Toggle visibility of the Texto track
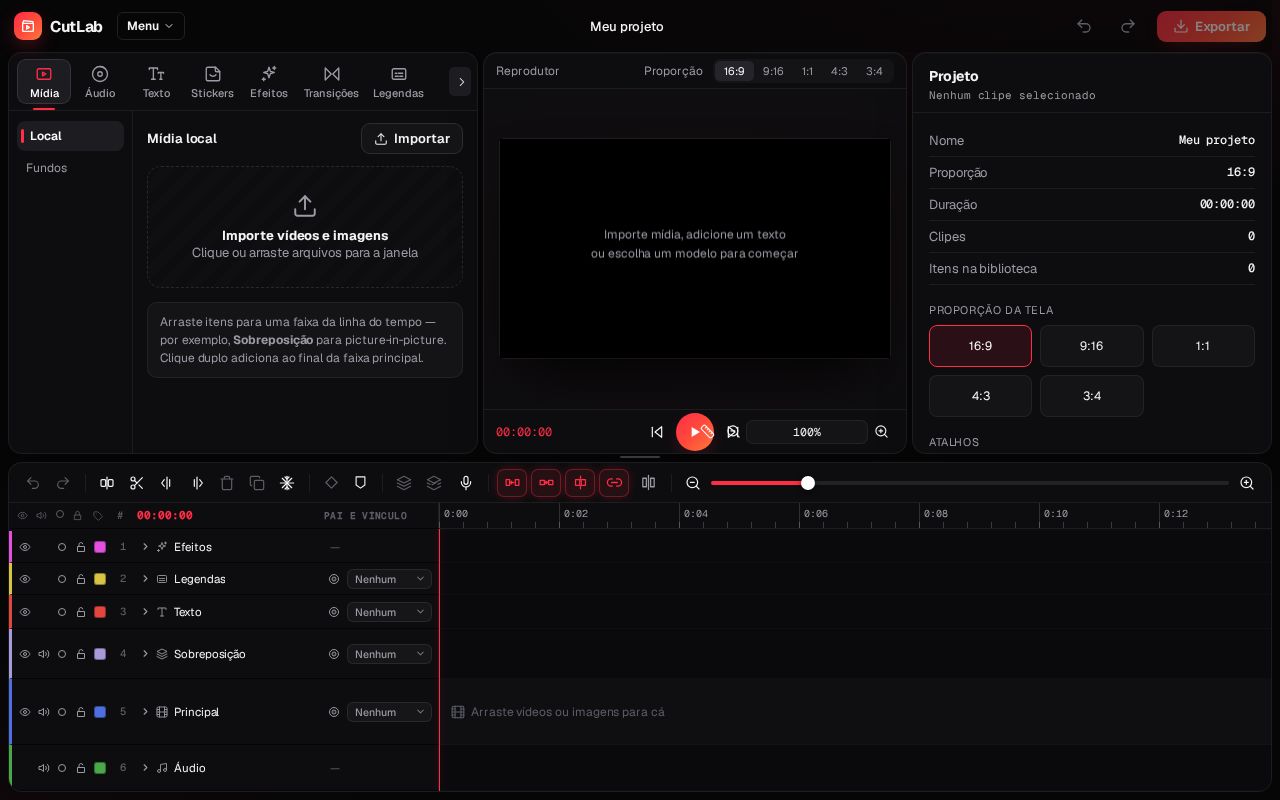The height and width of the screenshot is (800, 1280). pos(25,612)
